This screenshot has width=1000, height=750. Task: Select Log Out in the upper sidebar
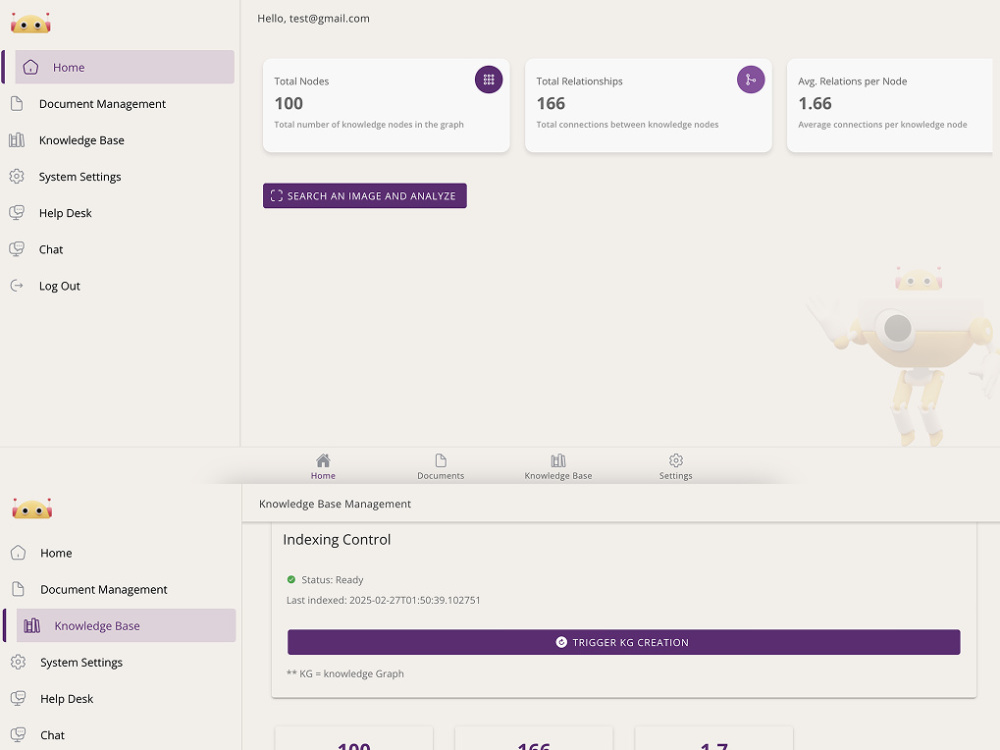[59, 286]
